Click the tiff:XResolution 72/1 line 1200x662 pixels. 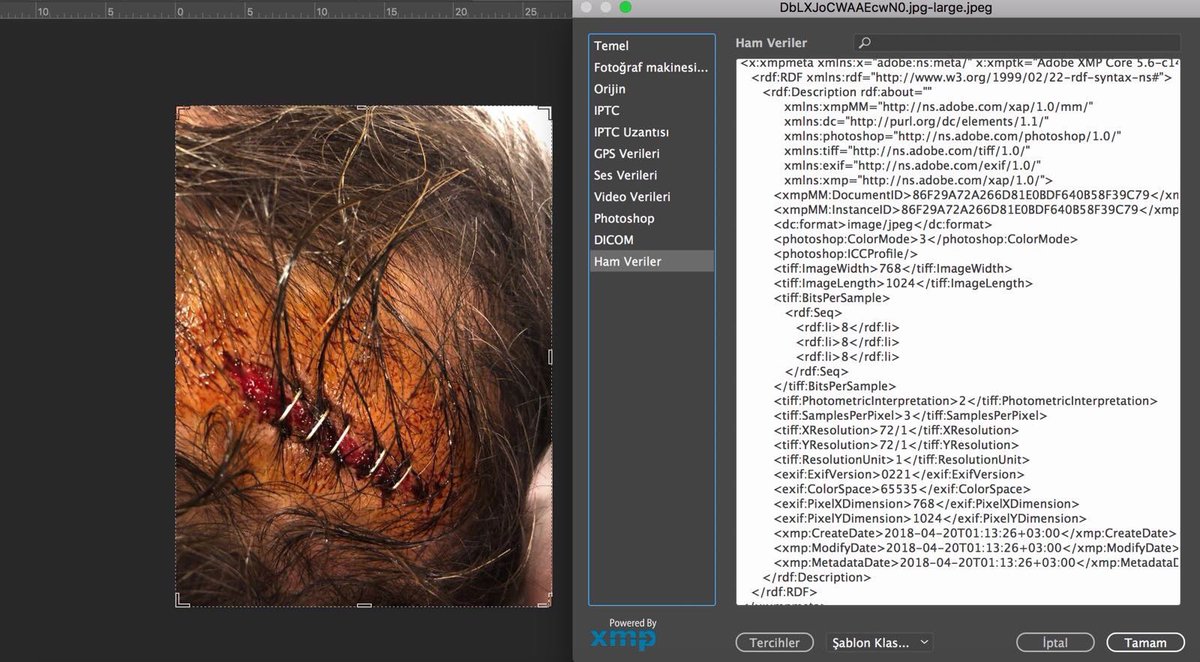(895, 430)
